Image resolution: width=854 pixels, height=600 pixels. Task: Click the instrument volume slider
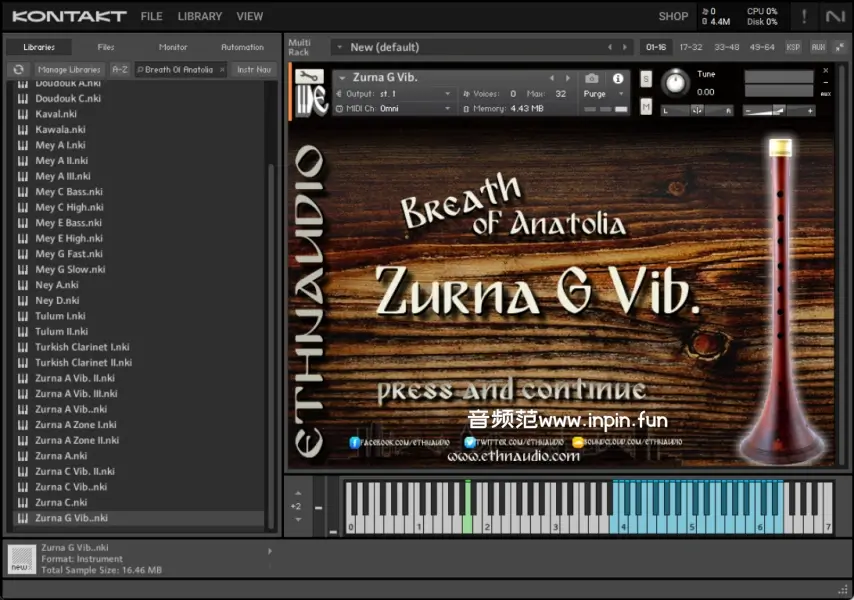pyautogui.click(x=779, y=110)
